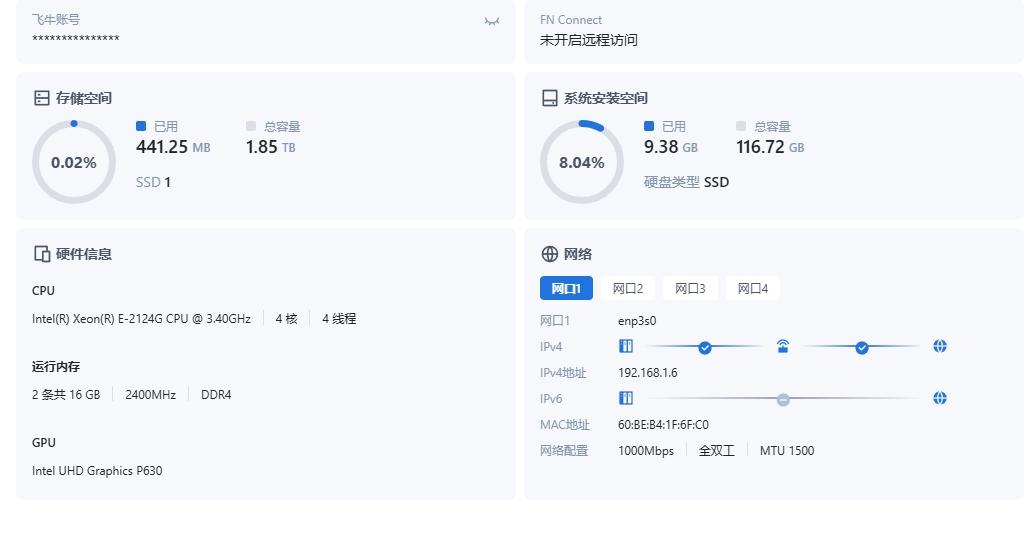Viewport: 1026px width, 539px height.
Task: Click the 全双工 duplex mode
Action: pos(716,451)
